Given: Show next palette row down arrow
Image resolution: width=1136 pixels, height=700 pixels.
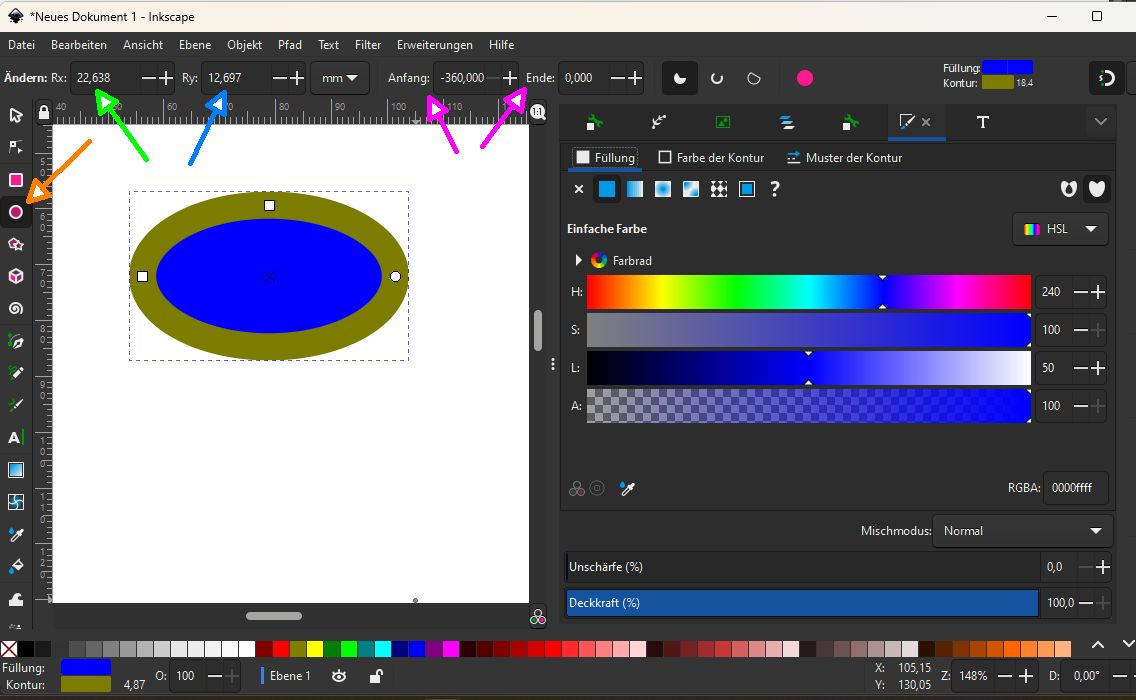Looking at the screenshot, I should coord(1128,644).
